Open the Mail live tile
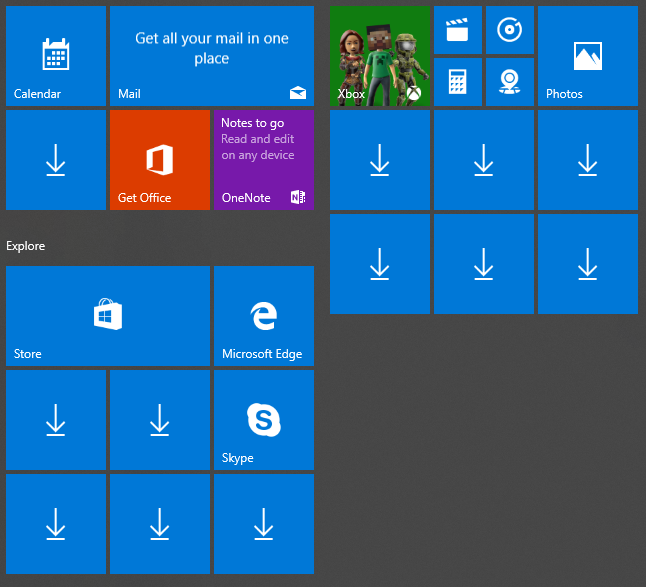 (x=212, y=56)
